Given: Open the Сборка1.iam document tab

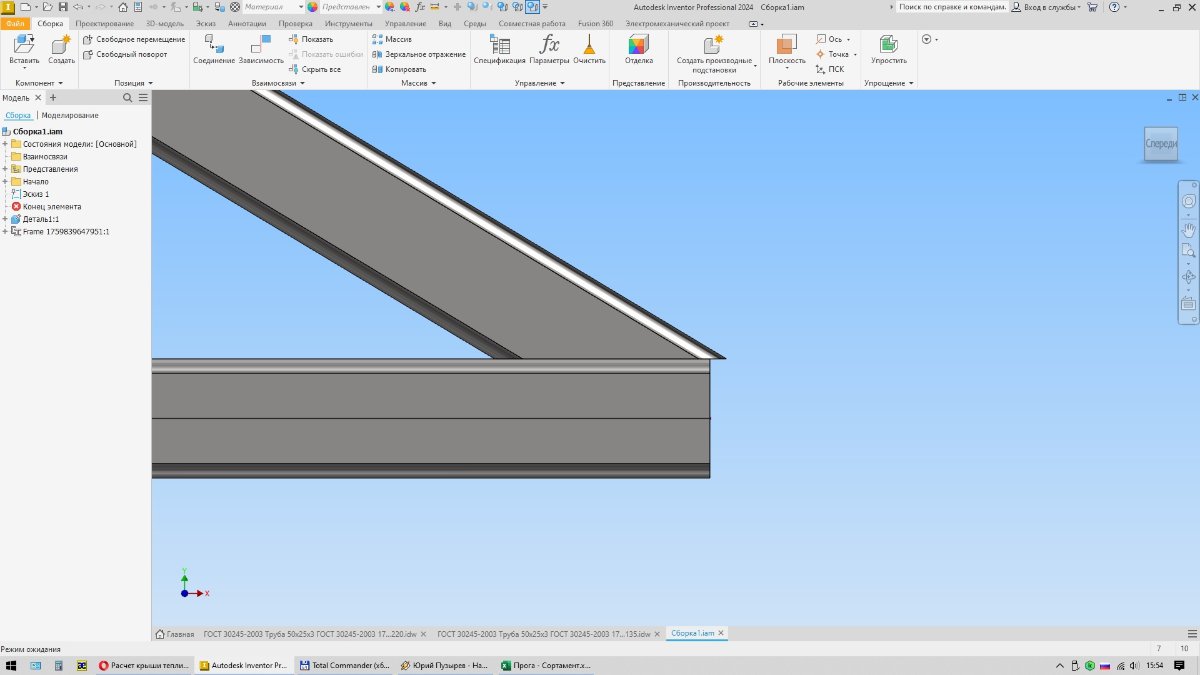Looking at the screenshot, I should click(x=694, y=633).
